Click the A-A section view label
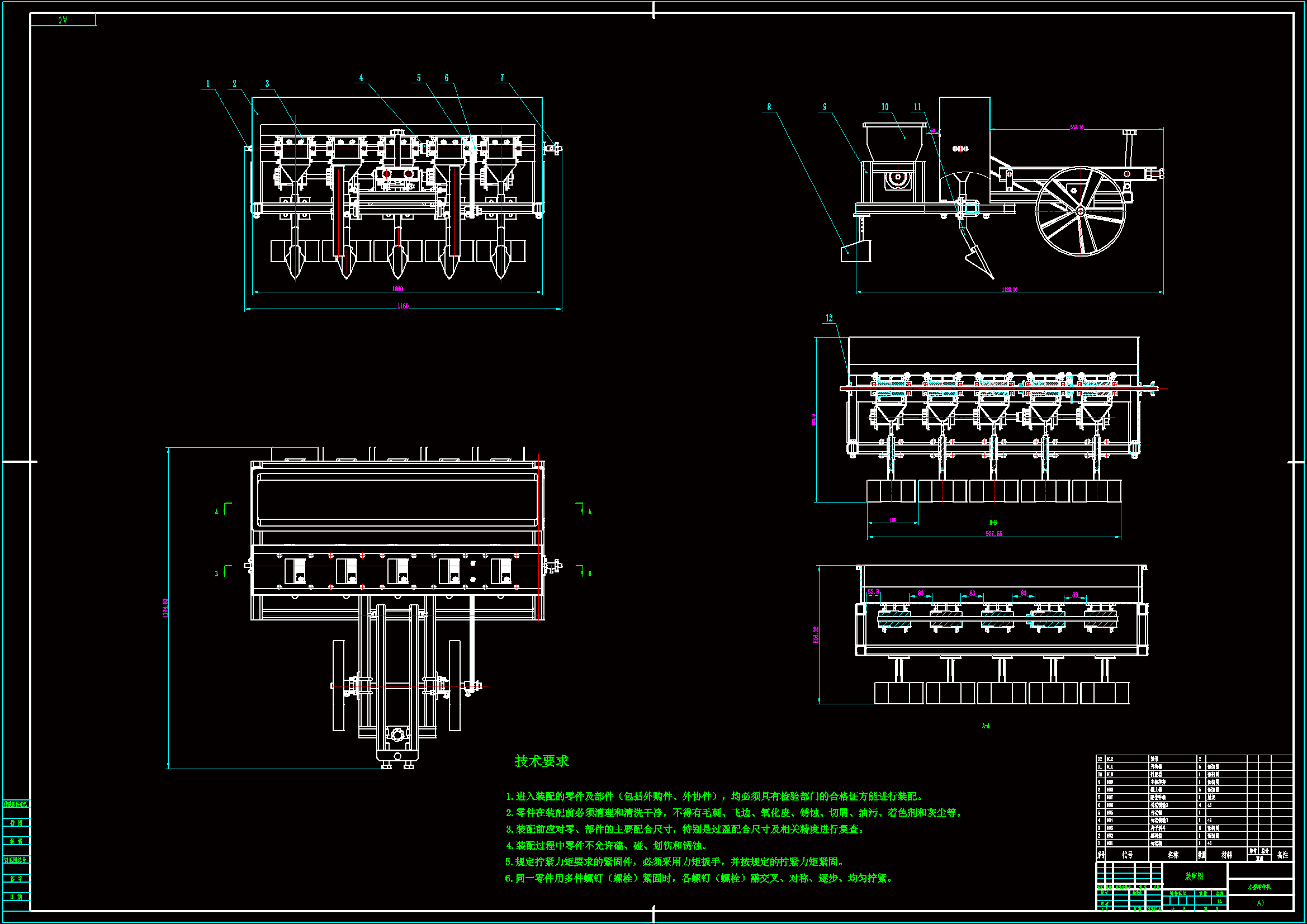The width and height of the screenshot is (1307, 924). (x=986, y=726)
